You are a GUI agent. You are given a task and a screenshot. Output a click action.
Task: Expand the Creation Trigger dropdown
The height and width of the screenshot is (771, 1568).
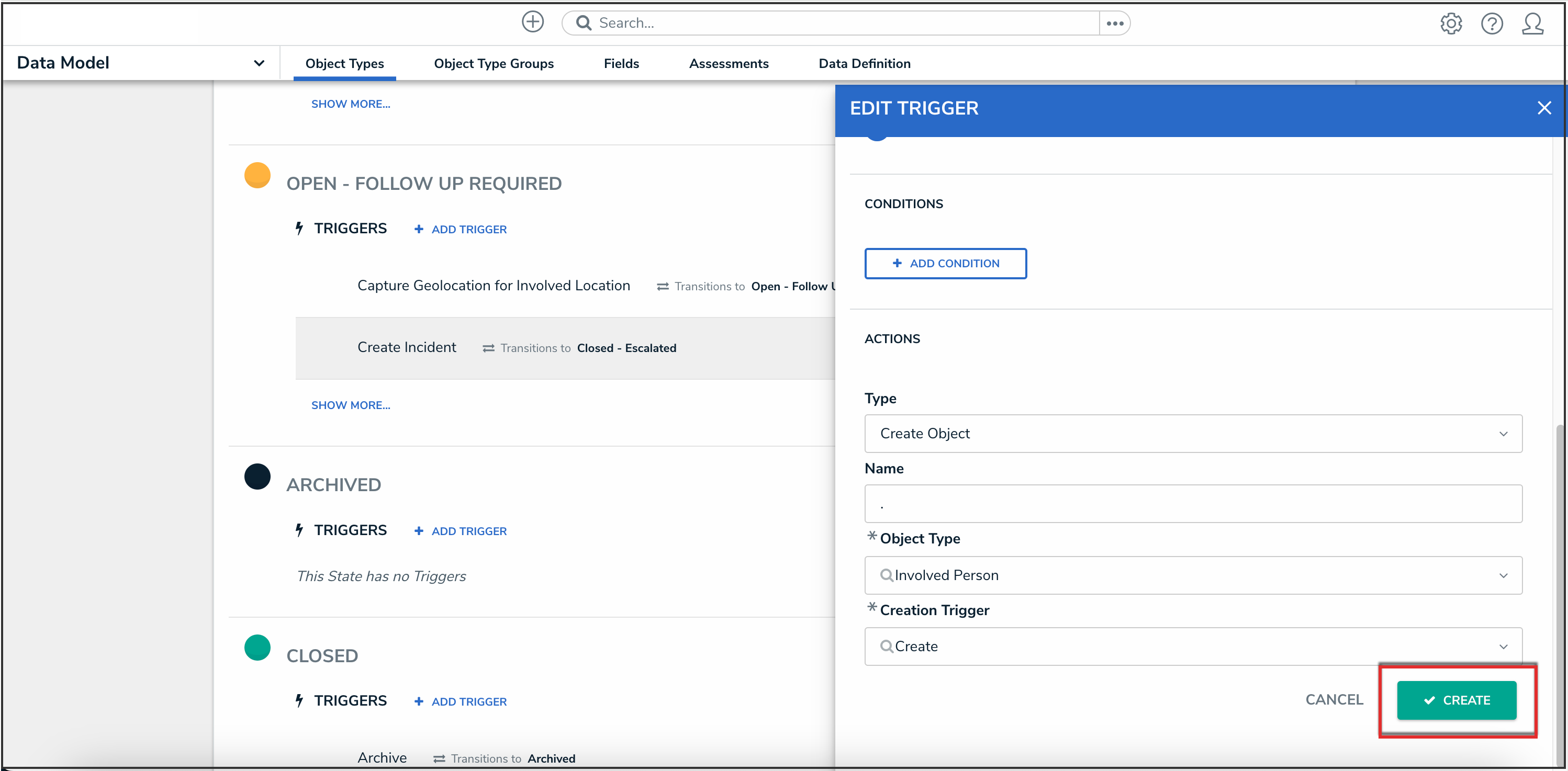coord(1192,647)
